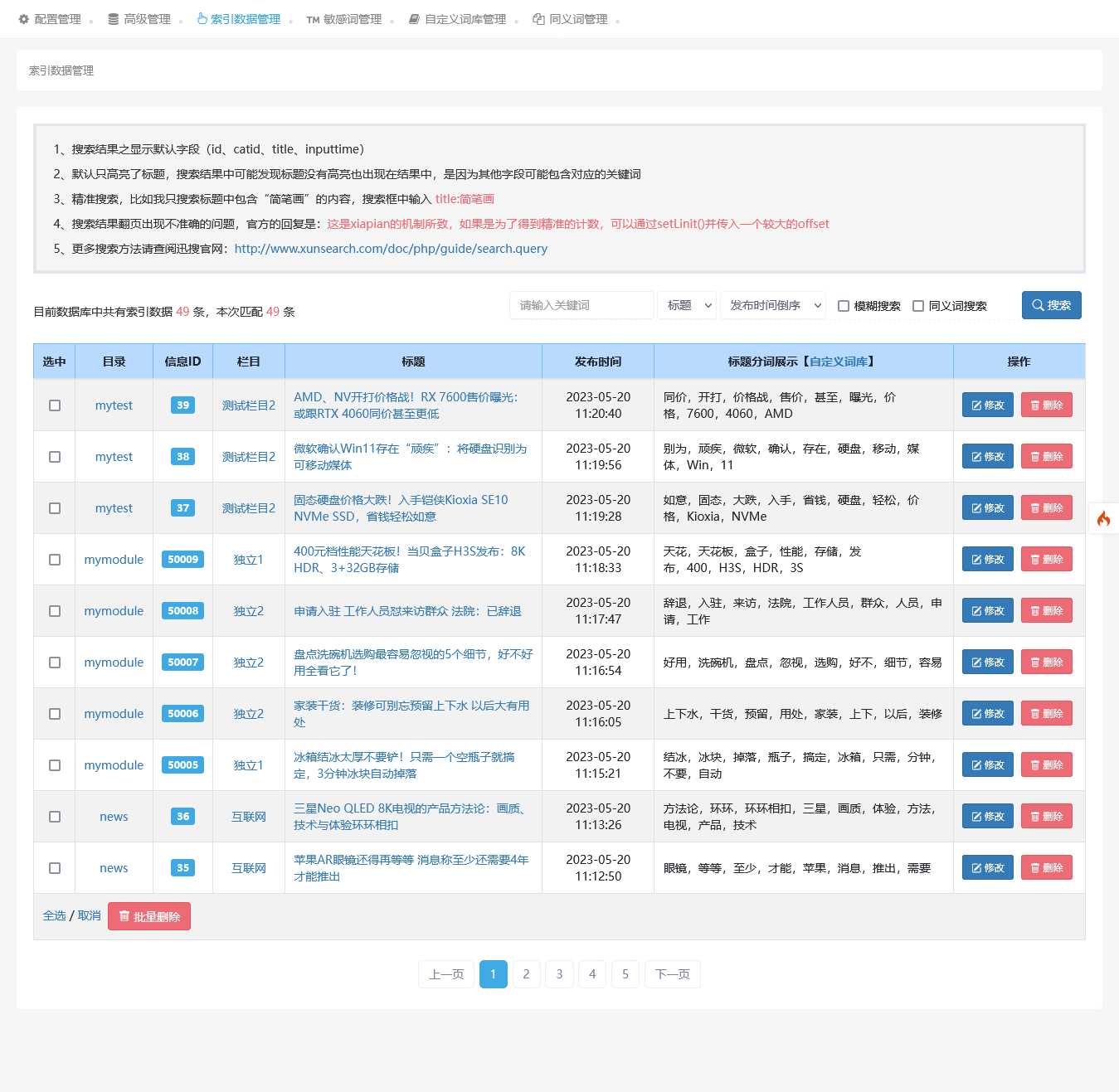Select the checkbox for row ID 35
Image resolution: width=1119 pixels, height=1092 pixels.
click(55, 868)
